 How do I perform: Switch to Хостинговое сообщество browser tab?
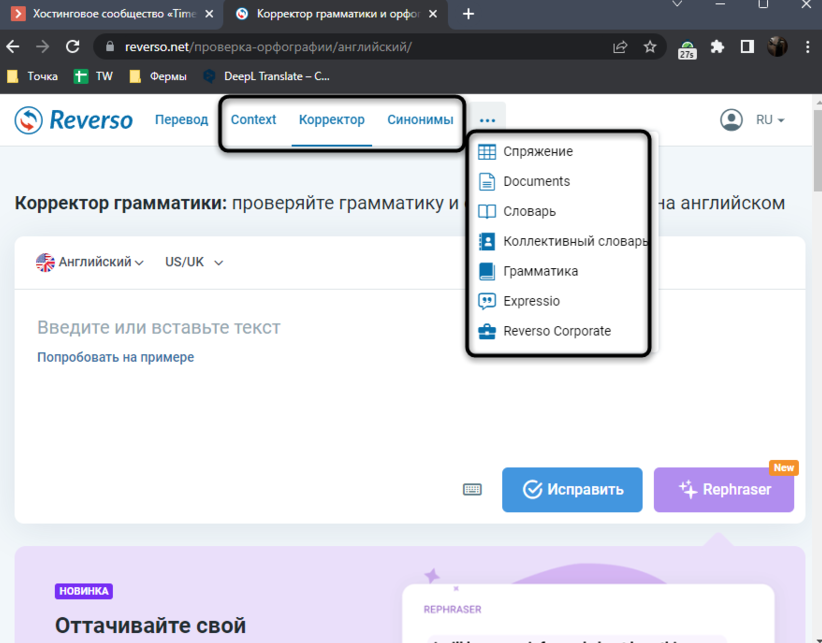(x=112, y=14)
